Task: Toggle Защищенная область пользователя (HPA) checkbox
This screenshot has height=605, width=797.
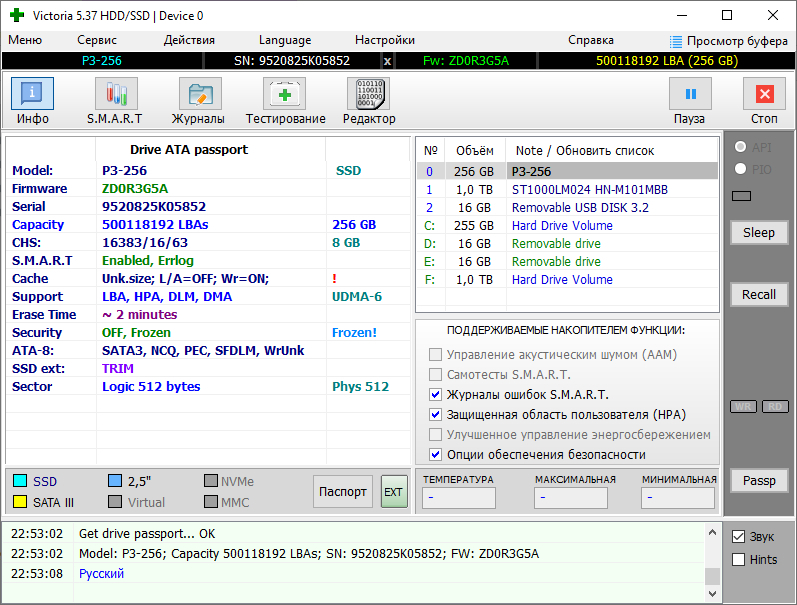Action: click(x=435, y=415)
